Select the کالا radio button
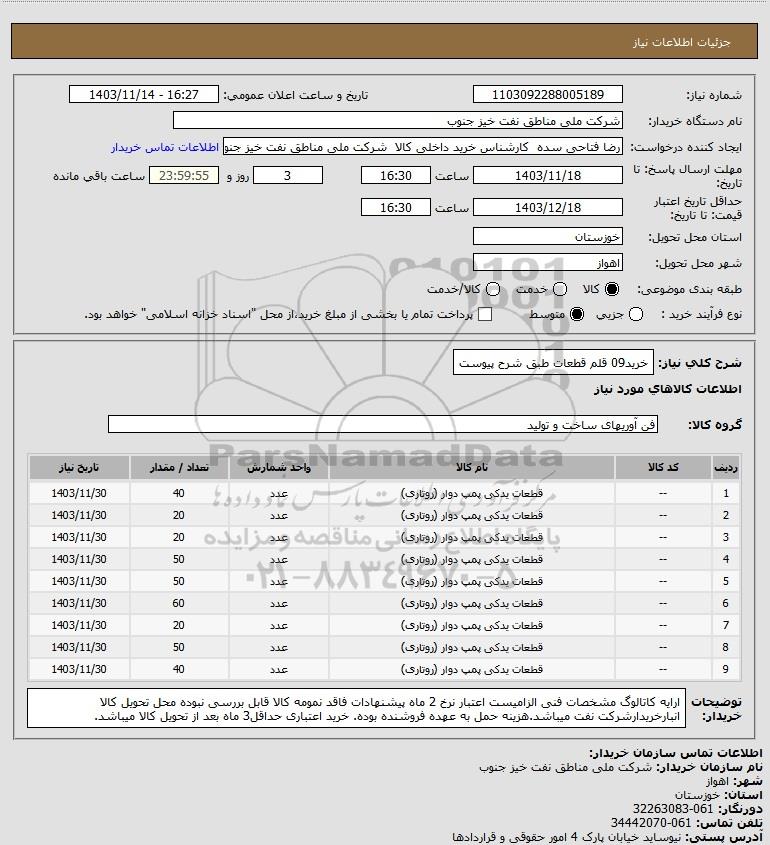This screenshot has width=770, height=845. pos(612,289)
